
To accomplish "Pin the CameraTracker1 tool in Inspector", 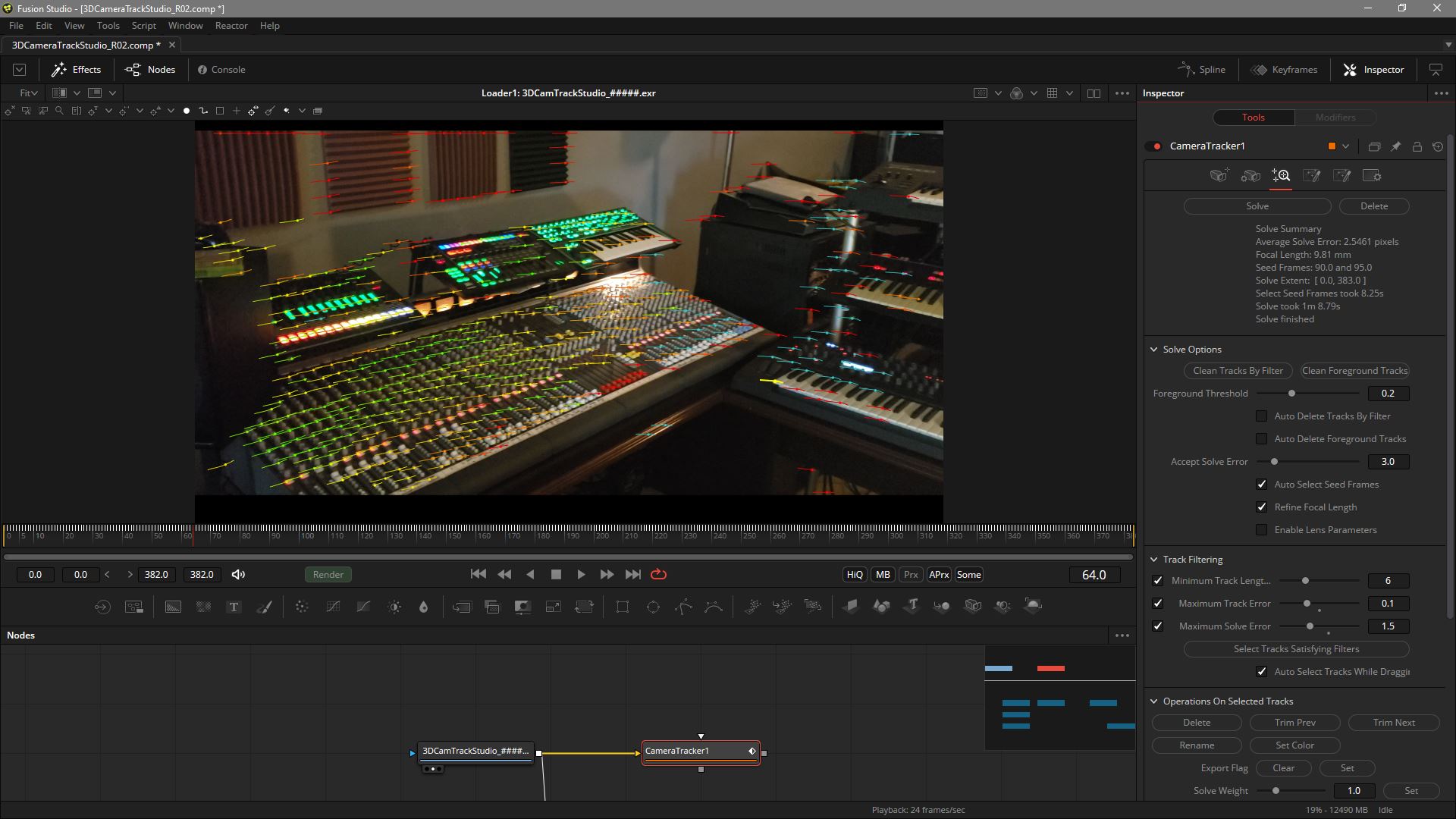I will pyautogui.click(x=1395, y=146).
